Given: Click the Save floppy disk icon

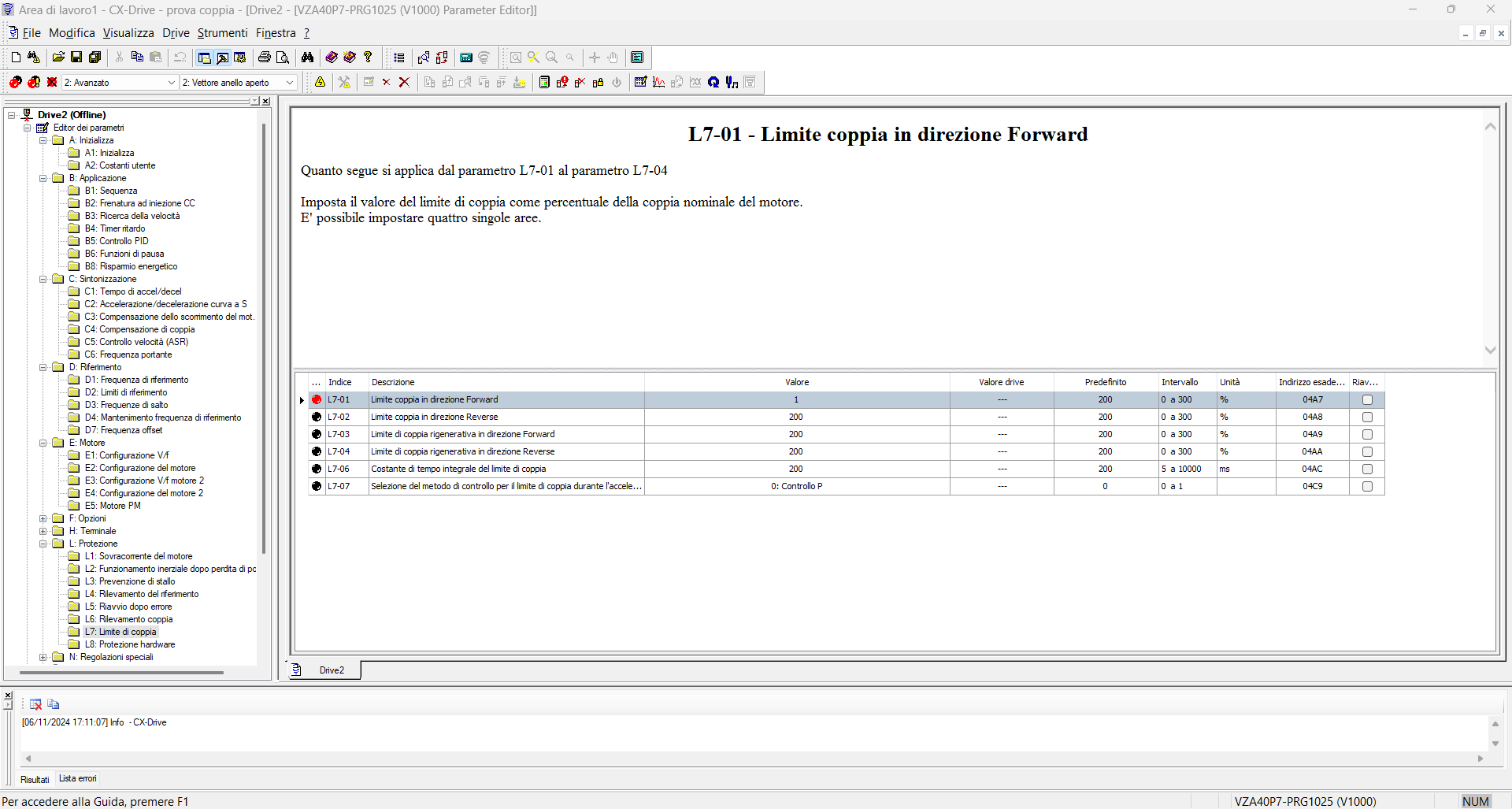Looking at the screenshot, I should [76, 58].
